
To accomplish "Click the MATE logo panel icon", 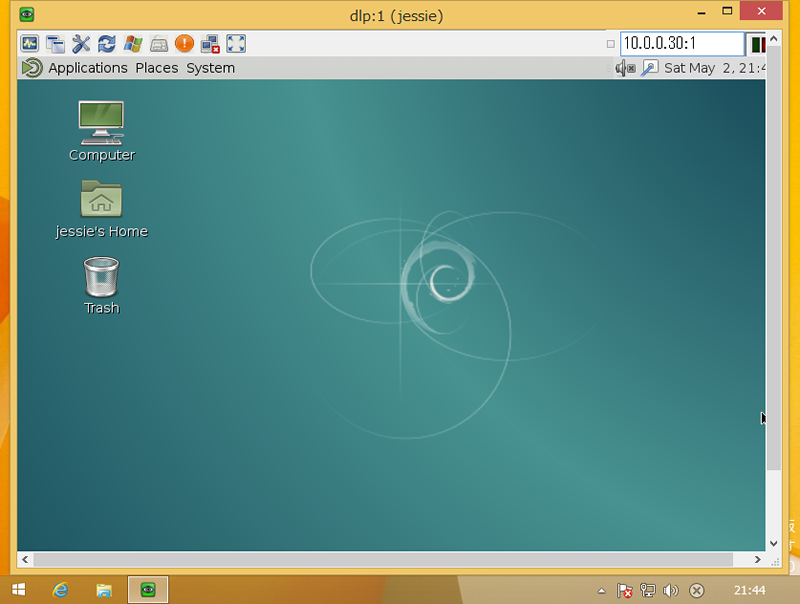I will pos(32,68).
